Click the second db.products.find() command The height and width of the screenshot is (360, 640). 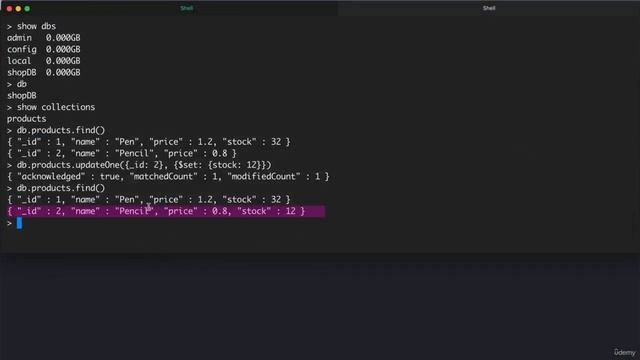click(56, 188)
